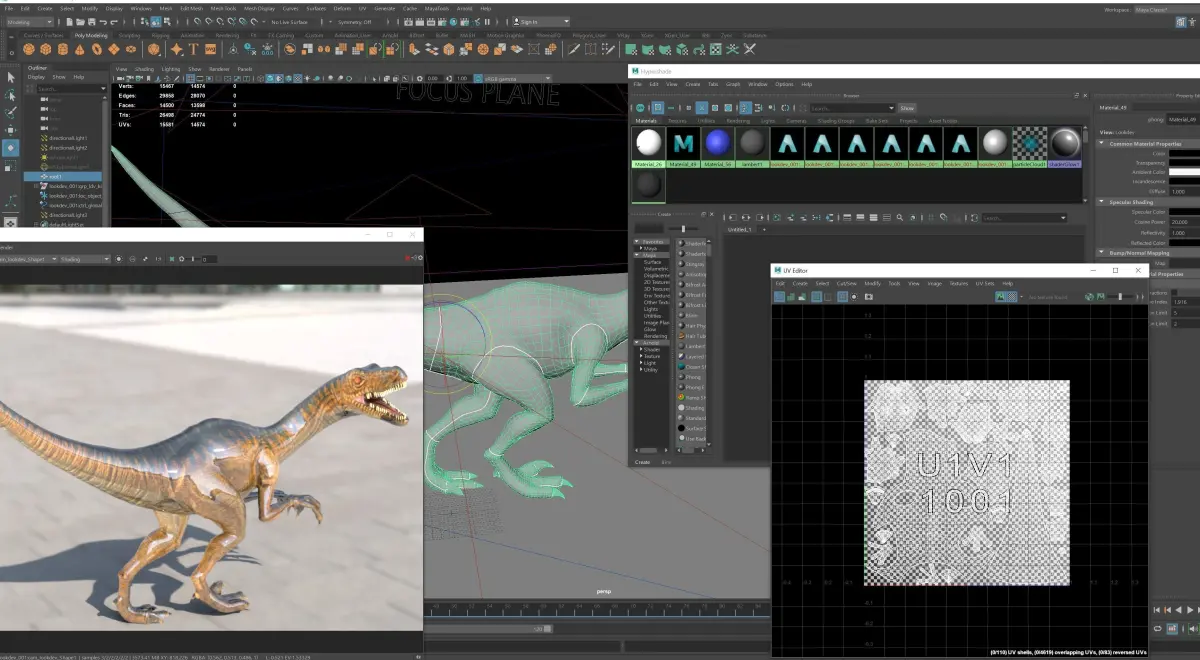Select Phong in the Hypershade Create list
The height and width of the screenshot is (660, 1200).
click(x=692, y=377)
